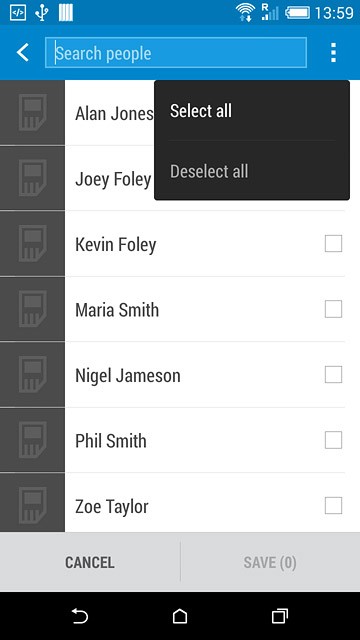360x640 pixels.
Task: Tick the checkbox for Kevin Foley
Action: pos(333,244)
